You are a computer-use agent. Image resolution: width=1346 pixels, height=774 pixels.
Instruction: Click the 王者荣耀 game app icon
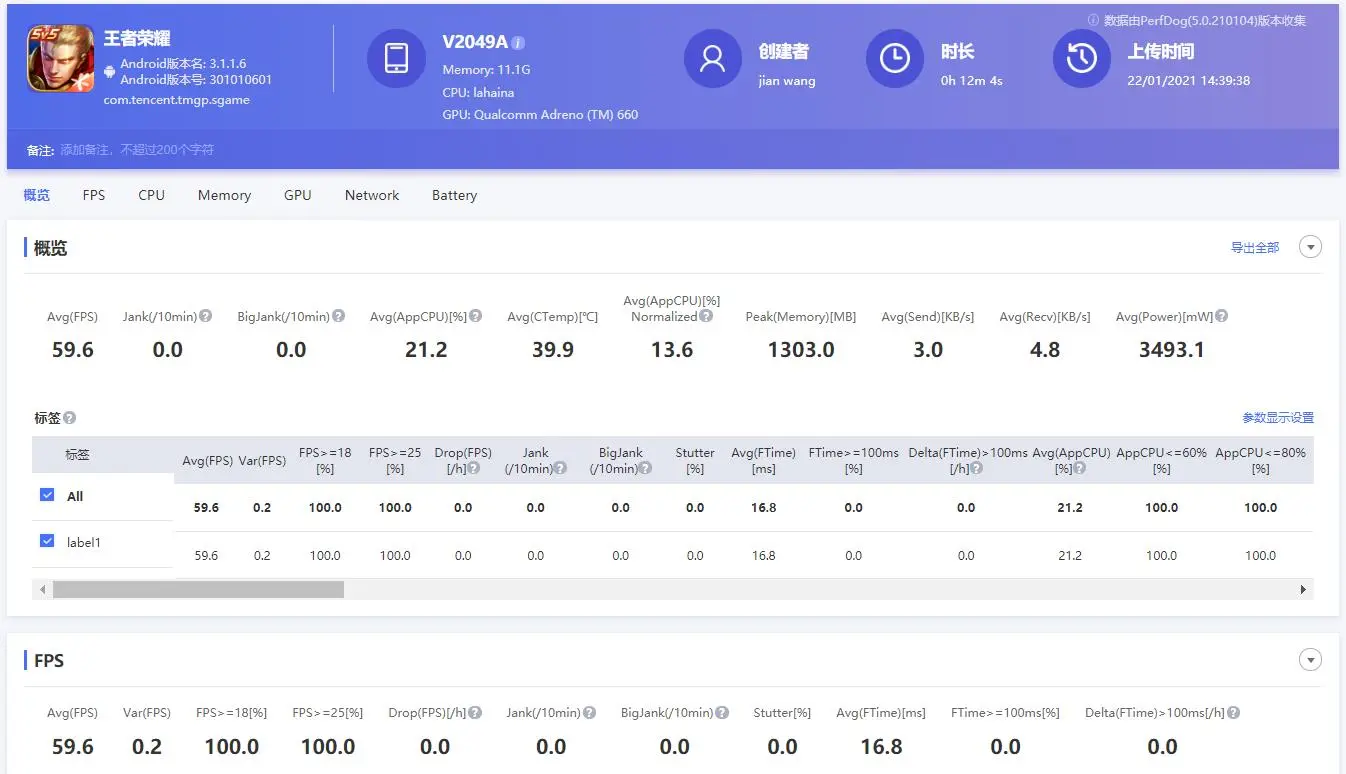pyautogui.click(x=61, y=58)
